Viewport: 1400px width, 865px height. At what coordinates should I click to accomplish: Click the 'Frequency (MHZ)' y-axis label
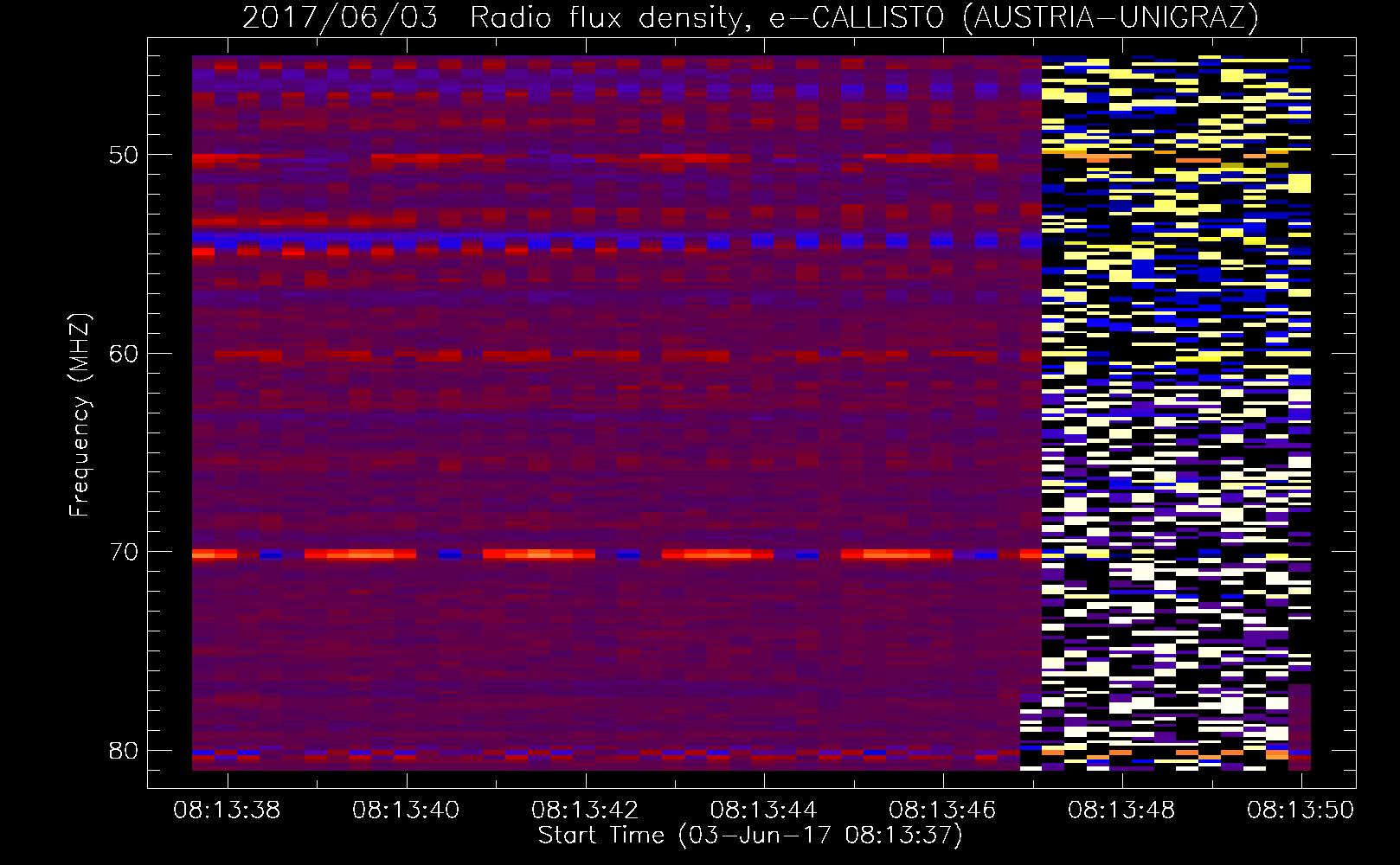(x=80, y=416)
